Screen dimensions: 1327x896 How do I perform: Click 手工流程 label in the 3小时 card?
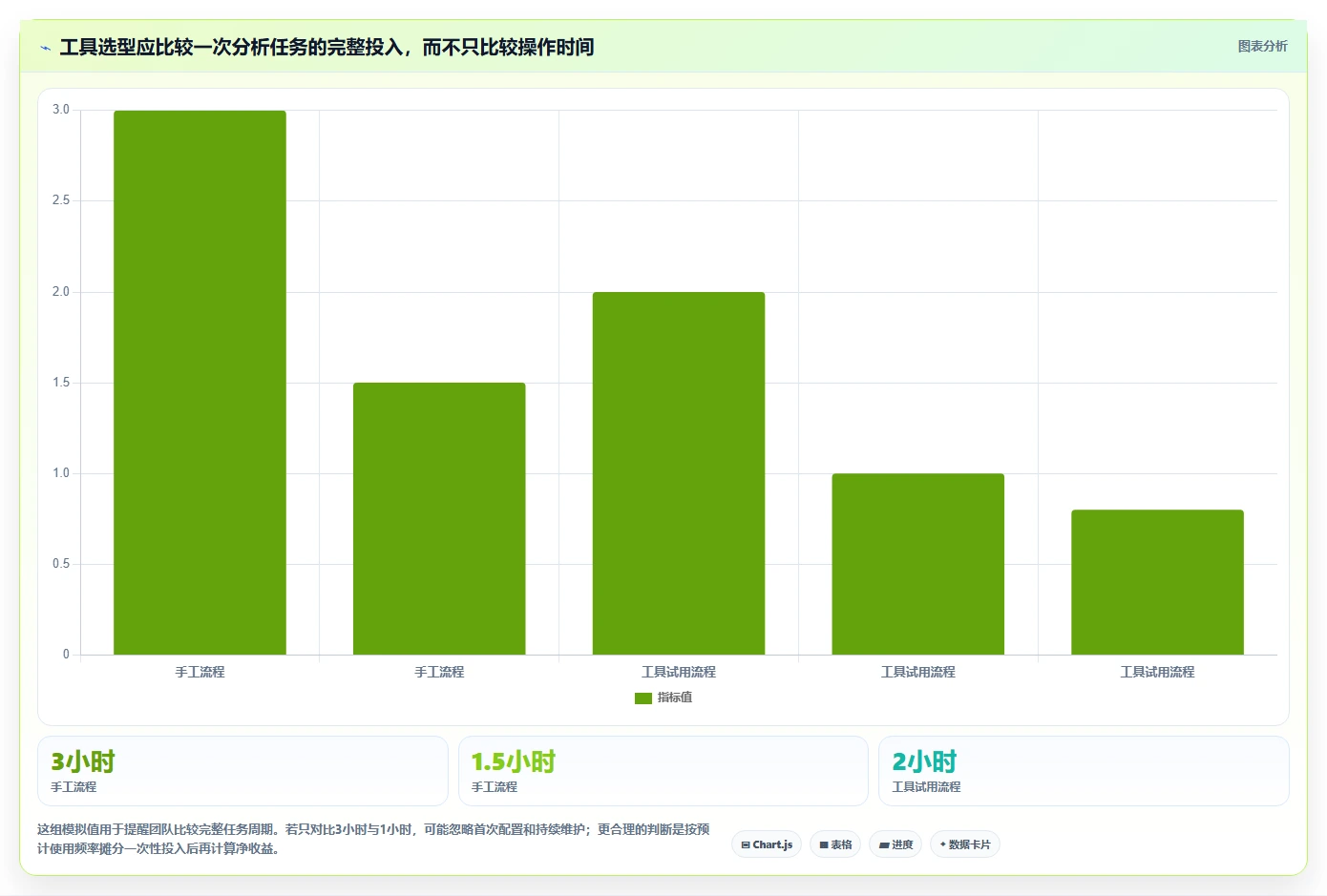click(x=74, y=787)
